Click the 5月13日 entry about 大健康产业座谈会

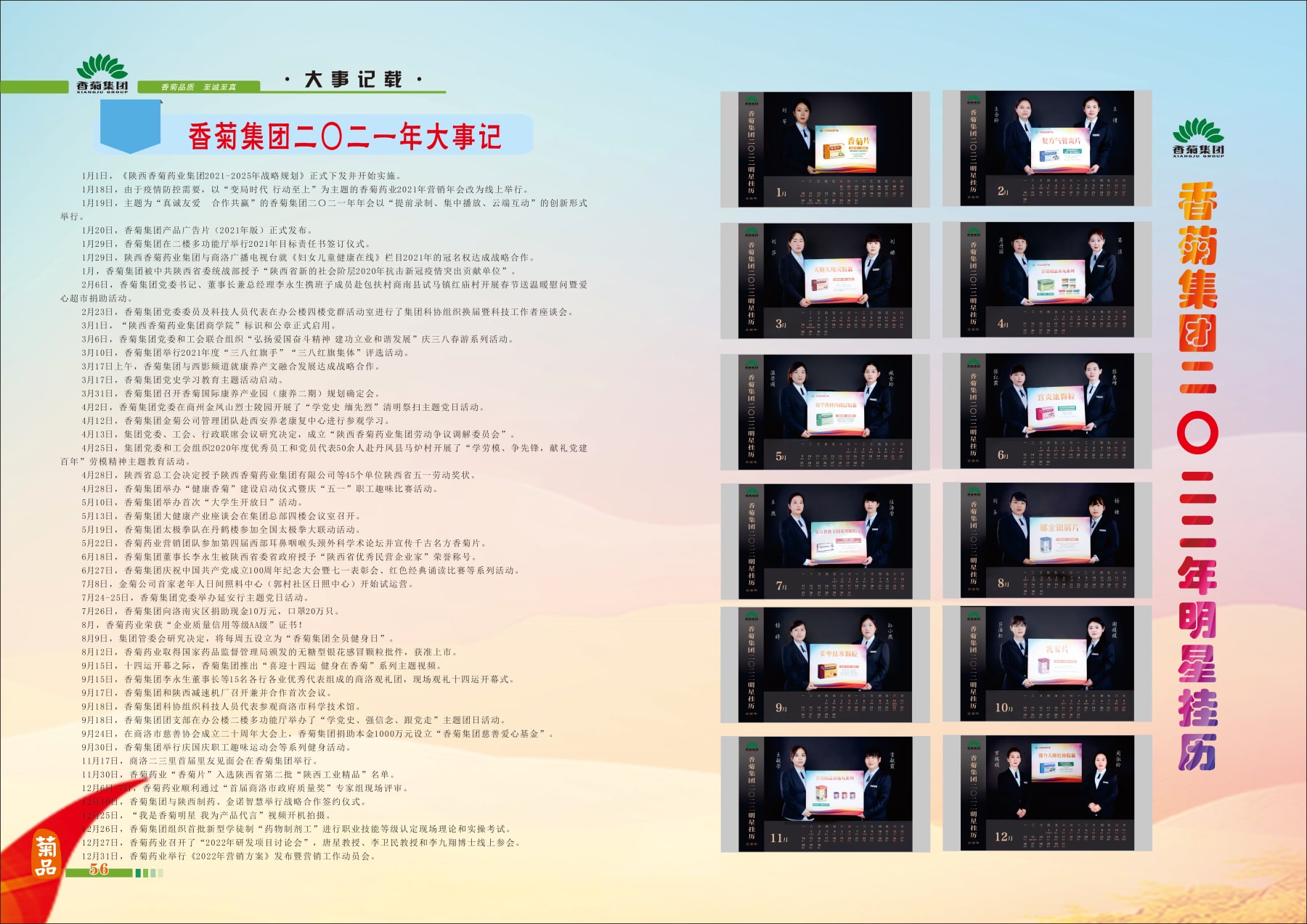[222, 516]
